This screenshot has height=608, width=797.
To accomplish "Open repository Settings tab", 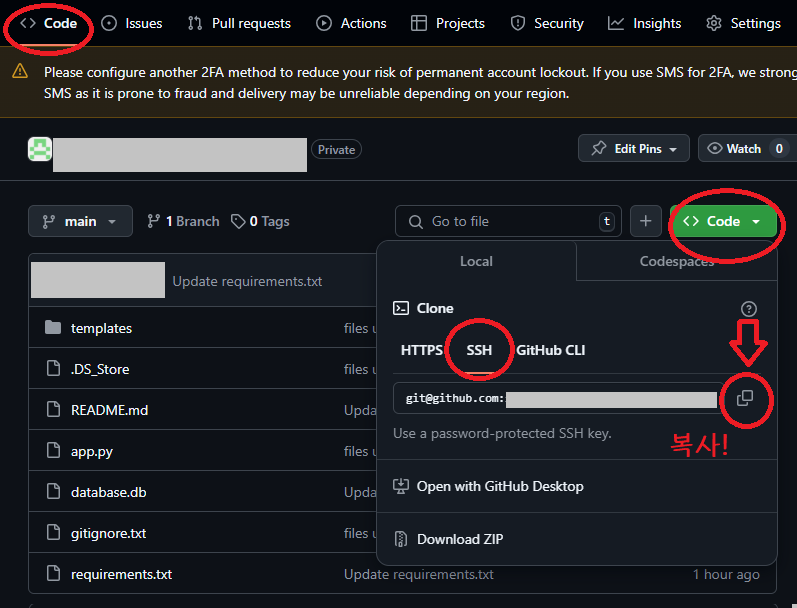I will [743, 23].
